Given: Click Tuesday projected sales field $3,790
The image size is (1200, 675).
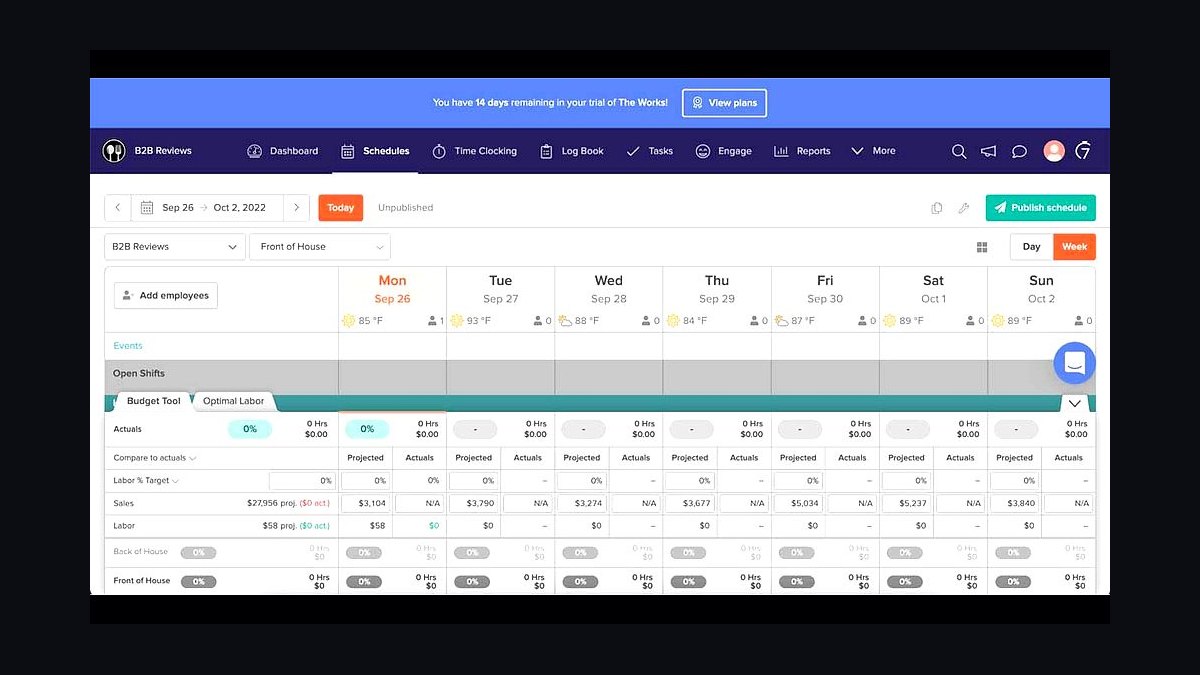Looking at the screenshot, I should click(473, 503).
